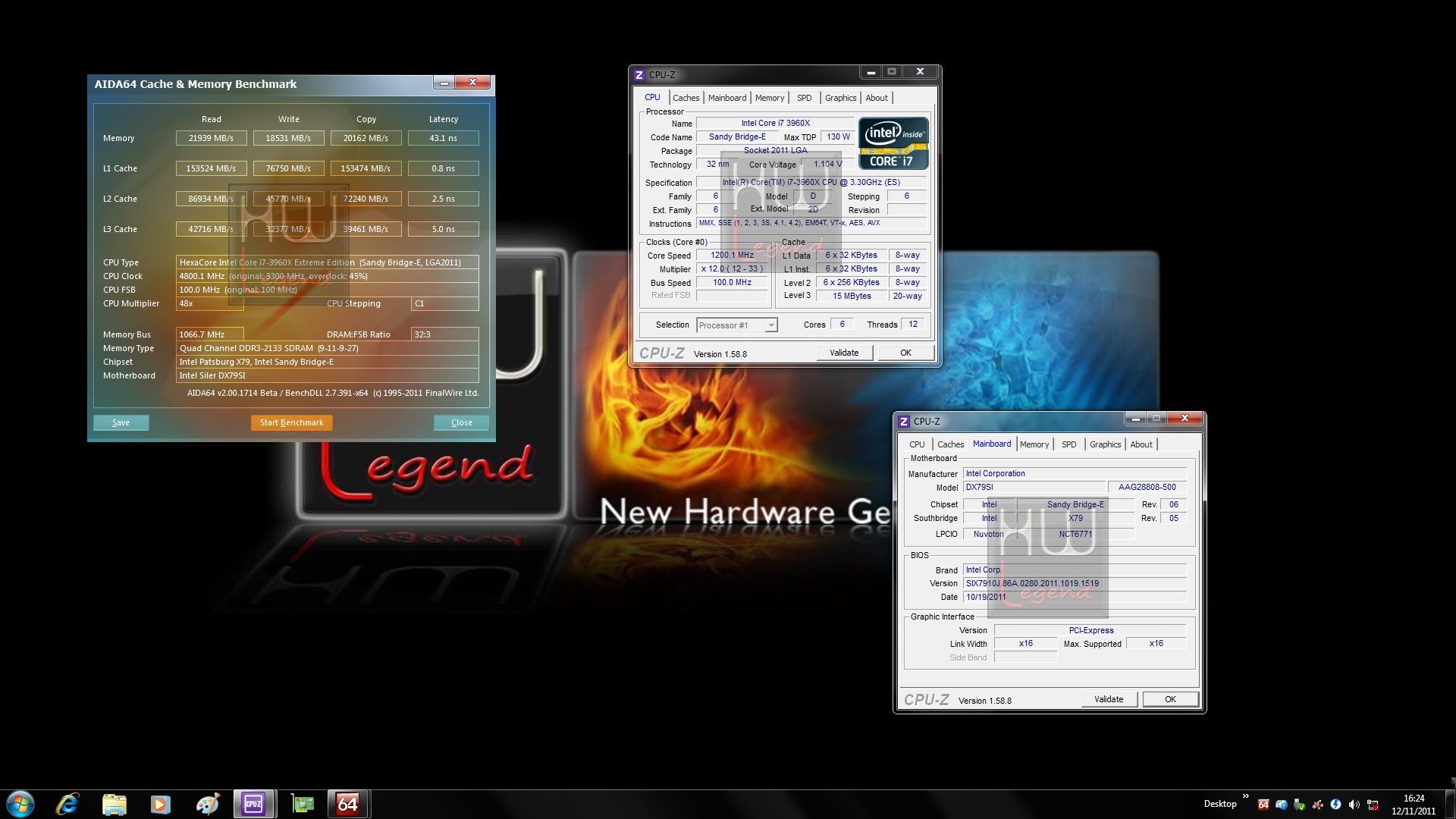Open About tab in lower CPU-Z
The height and width of the screenshot is (819, 1456).
pyautogui.click(x=1141, y=444)
